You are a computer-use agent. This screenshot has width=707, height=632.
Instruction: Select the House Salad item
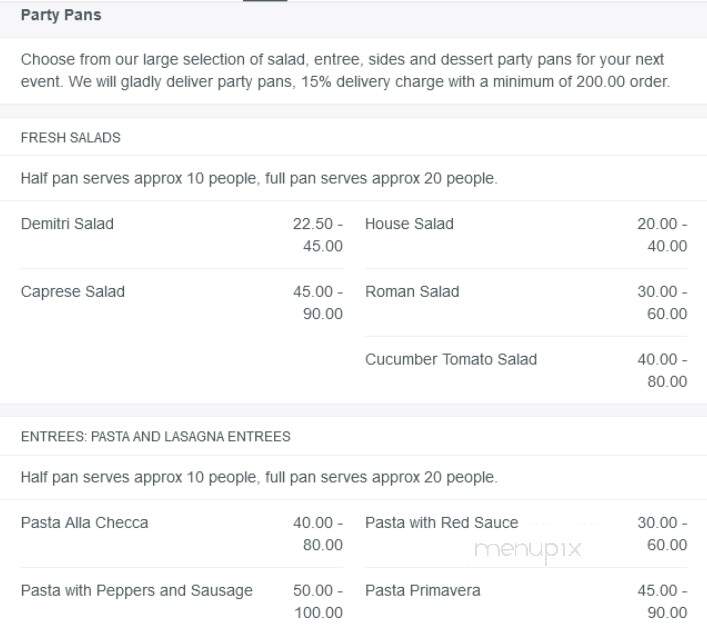pos(409,224)
